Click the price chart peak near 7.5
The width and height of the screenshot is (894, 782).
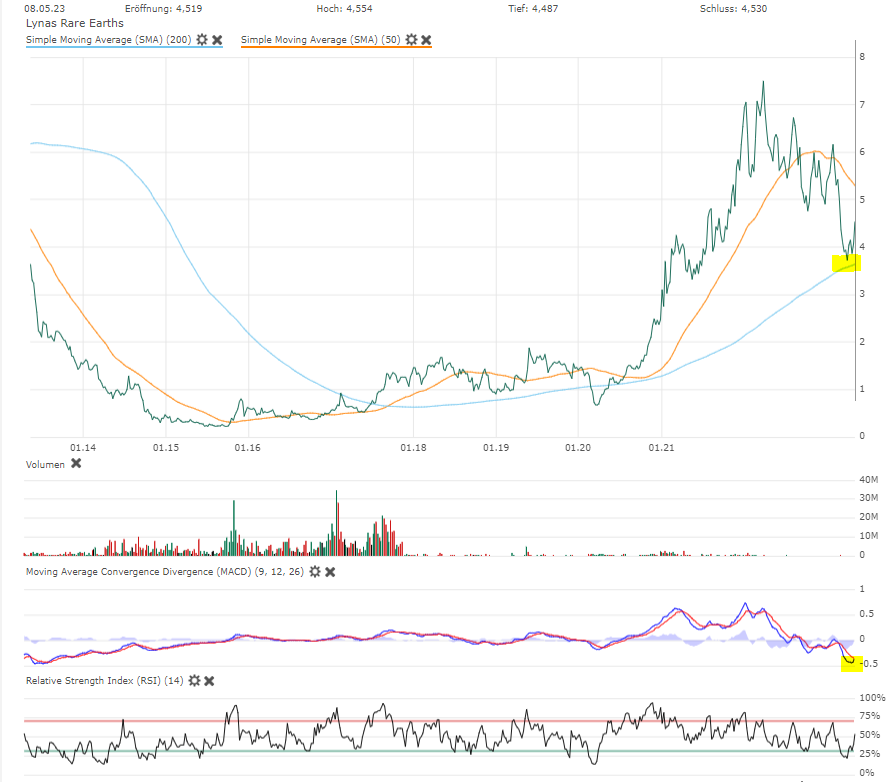coord(763,83)
